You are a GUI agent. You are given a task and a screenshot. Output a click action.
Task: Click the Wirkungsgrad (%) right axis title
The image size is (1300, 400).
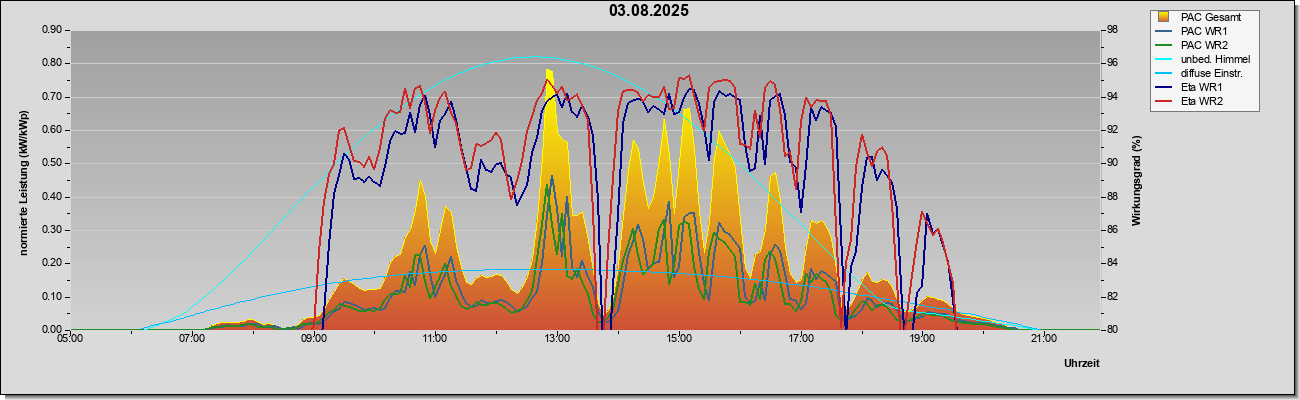[1137, 180]
